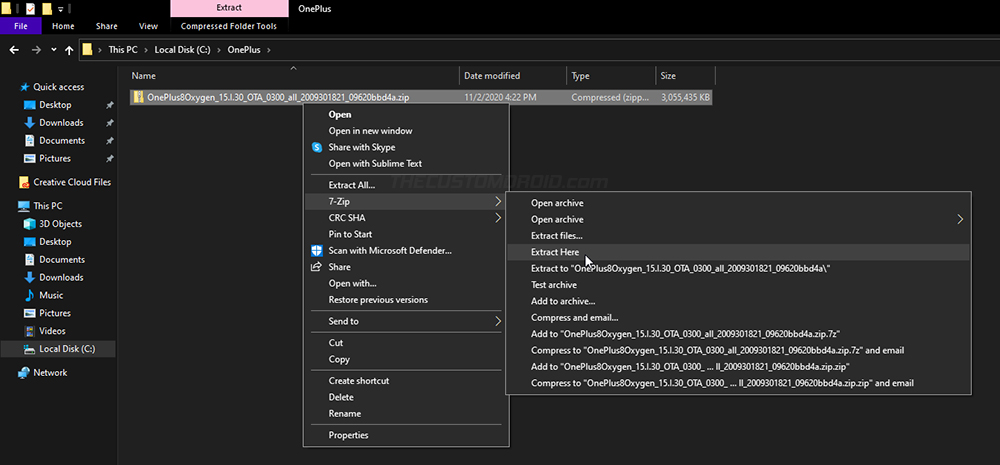
Task: Click the Share arrow icon in context menu
Action: click(x=317, y=267)
